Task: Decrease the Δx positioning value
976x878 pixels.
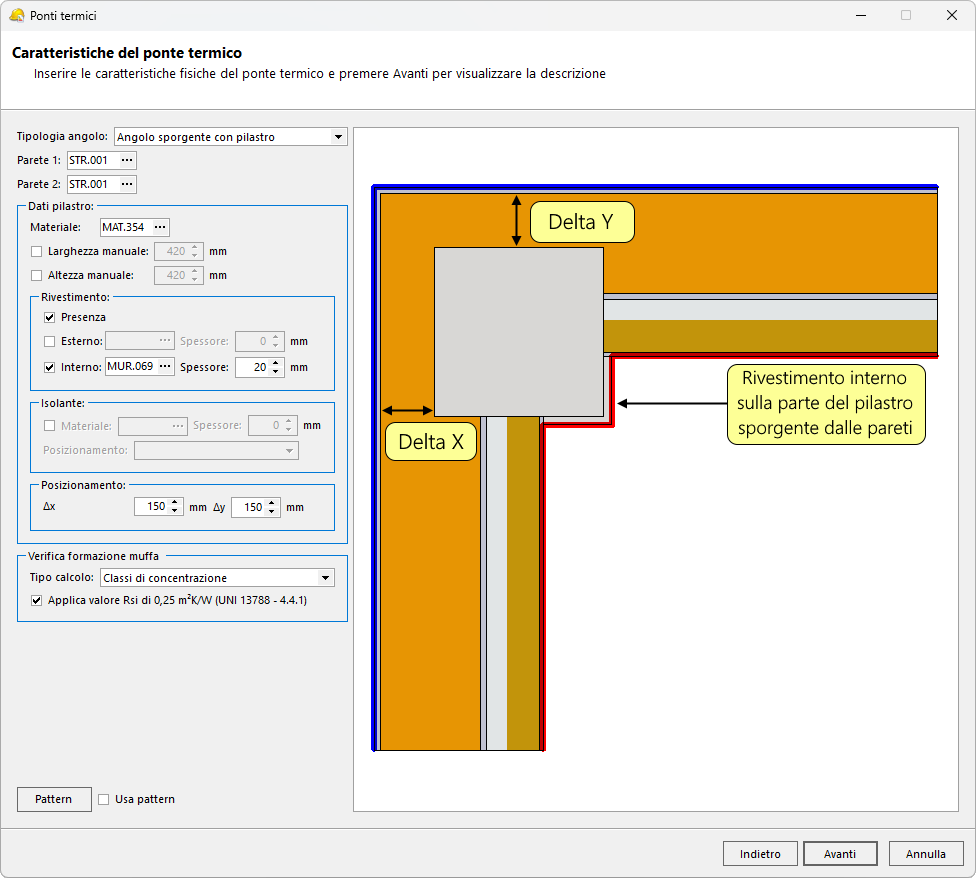Action: pyautogui.click(x=176, y=512)
